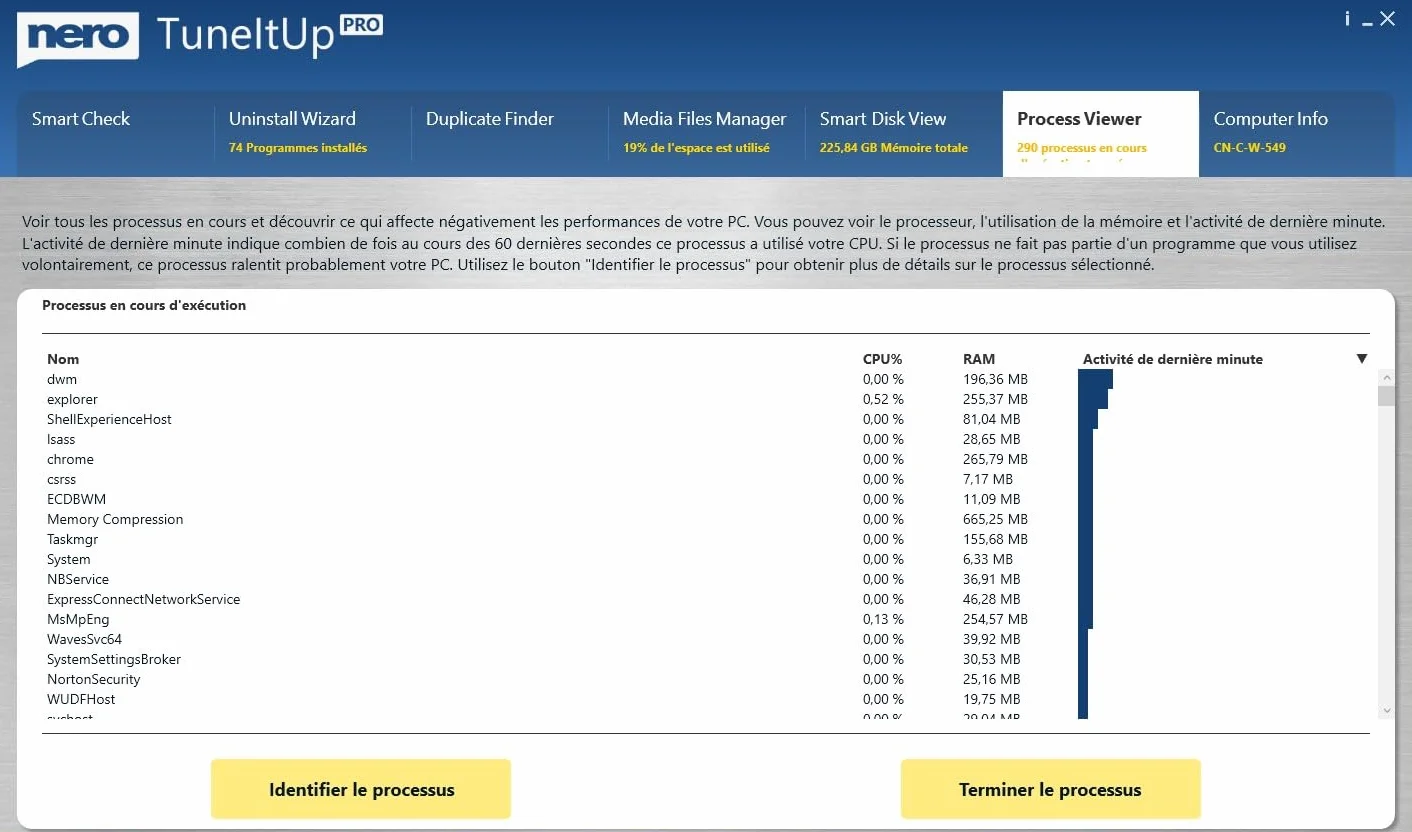Switch to the Uninstall Wizard tab
Image resolution: width=1412 pixels, height=832 pixels.
point(312,134)
